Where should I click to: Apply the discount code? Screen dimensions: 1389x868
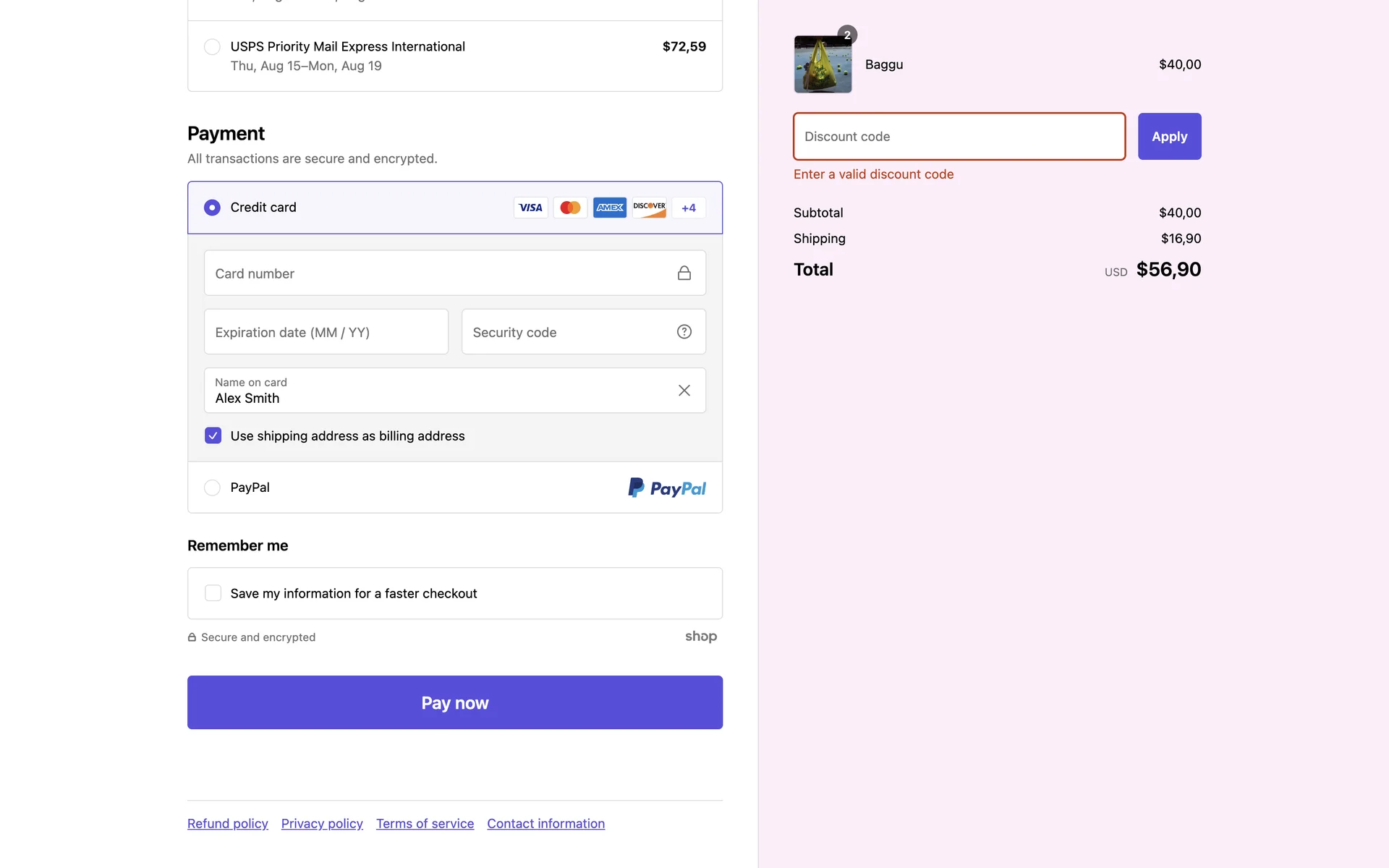click(1168, 137)
